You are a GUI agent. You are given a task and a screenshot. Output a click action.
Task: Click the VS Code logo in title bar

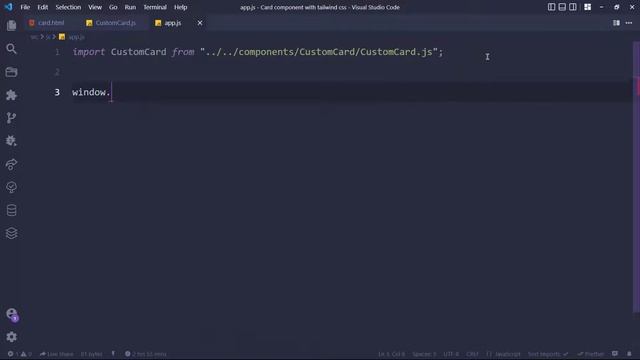click(x=9, y=7)
